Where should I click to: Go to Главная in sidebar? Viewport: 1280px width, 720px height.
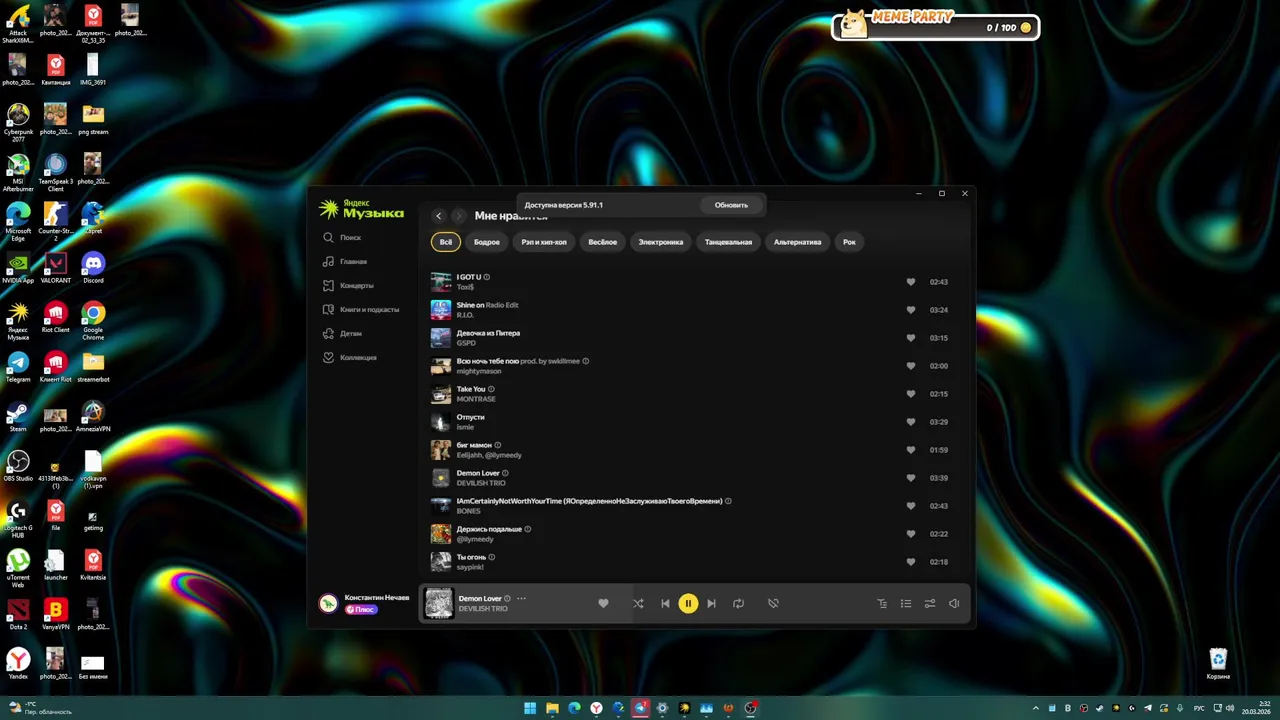pyautogui.click(x=345, y=262)
